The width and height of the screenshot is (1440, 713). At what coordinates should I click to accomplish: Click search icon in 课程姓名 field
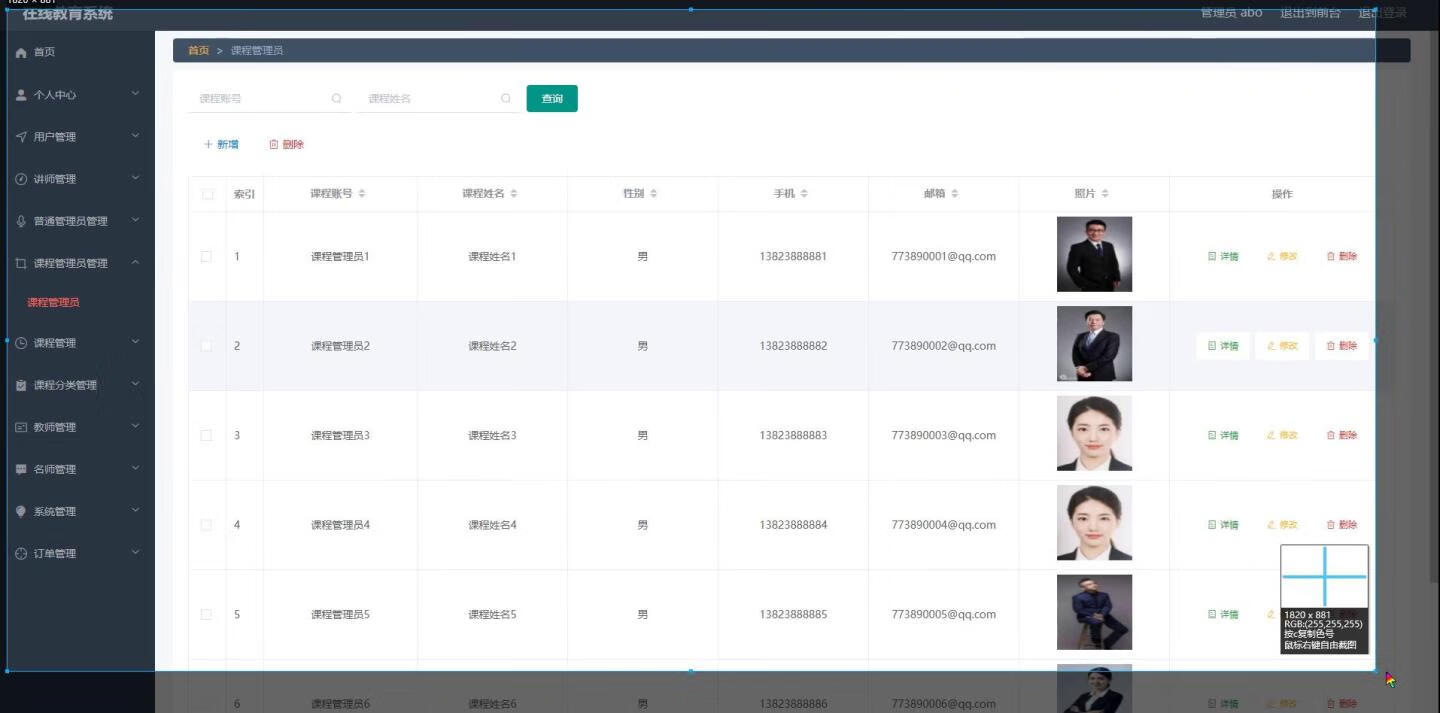(x=506, y=98)
